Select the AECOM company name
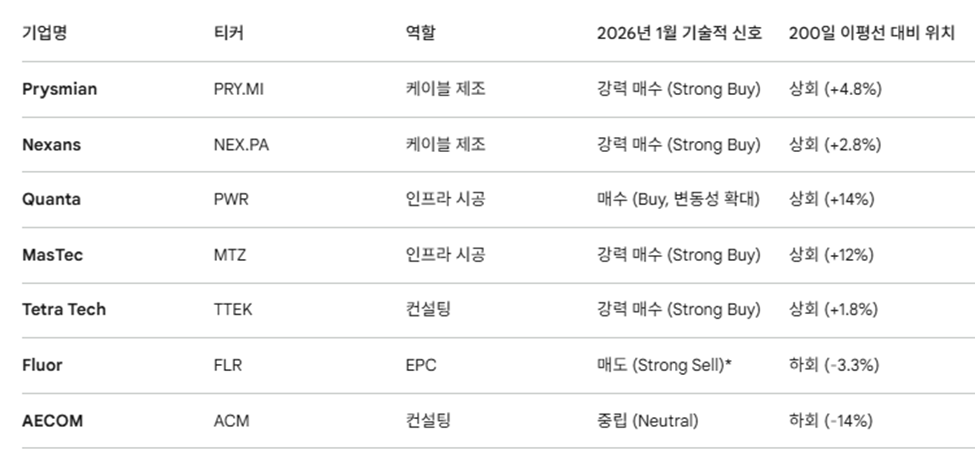975x468 pixels. 52,421
